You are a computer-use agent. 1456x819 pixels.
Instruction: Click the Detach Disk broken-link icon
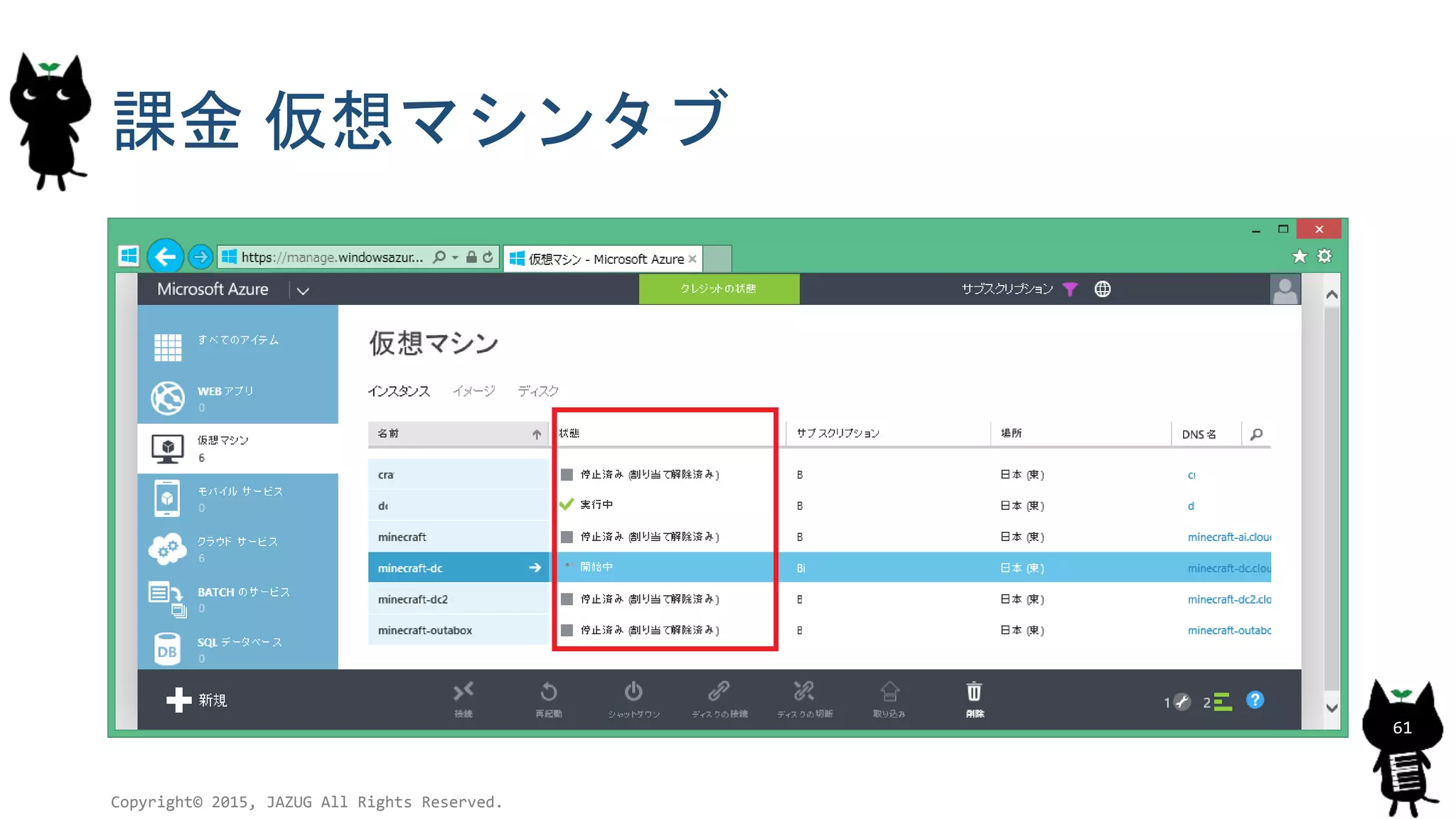(804, 691)
